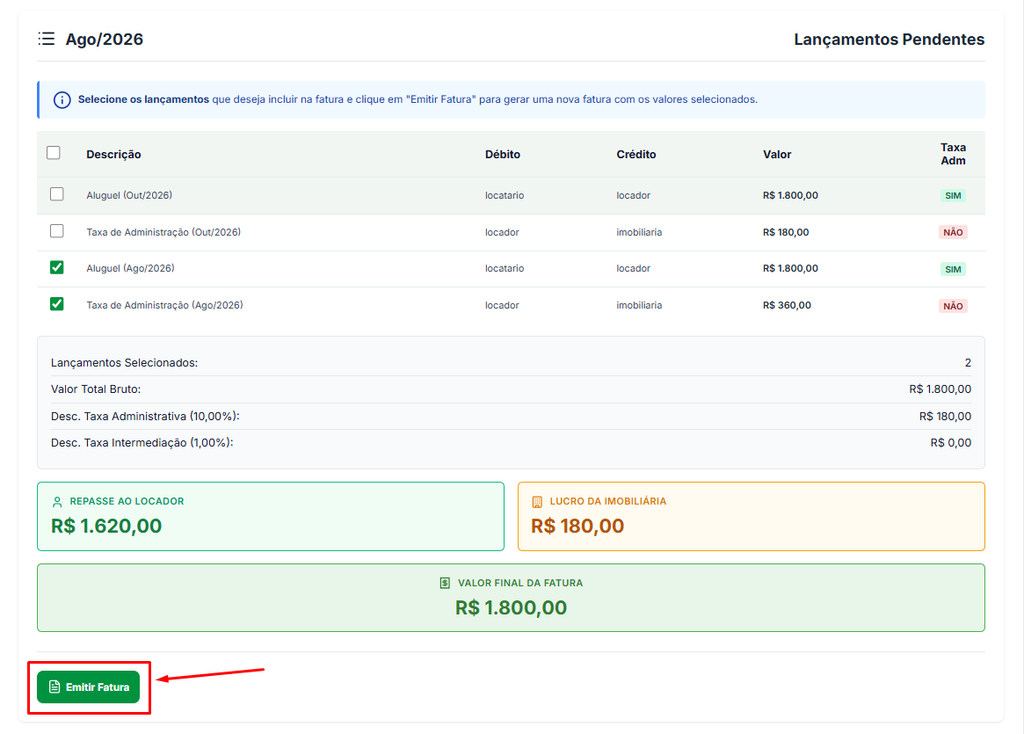Click the Aluguel (Out/2026) description text
Image resolution: width=1024 pixels, height=734 pixels.
(129, 195)
